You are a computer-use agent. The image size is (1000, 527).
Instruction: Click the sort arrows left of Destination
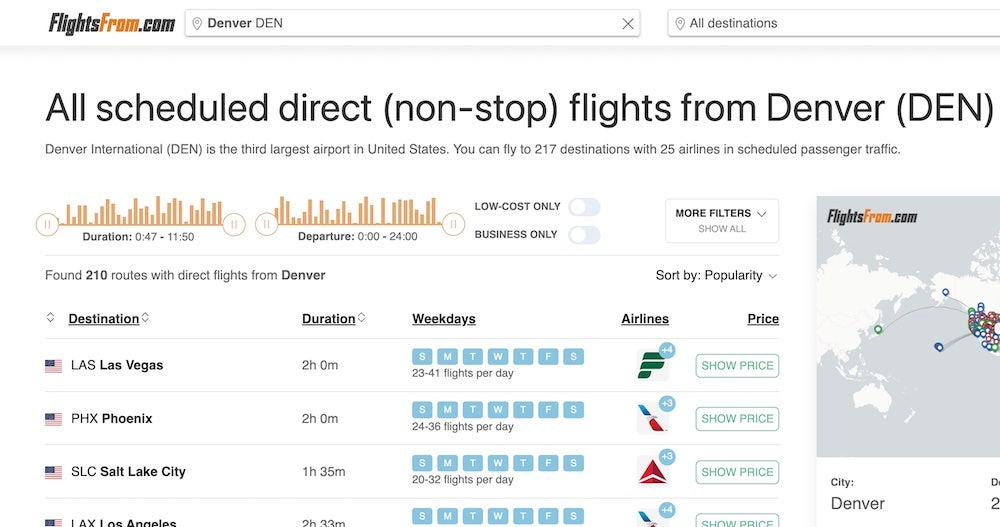[51, 318]
